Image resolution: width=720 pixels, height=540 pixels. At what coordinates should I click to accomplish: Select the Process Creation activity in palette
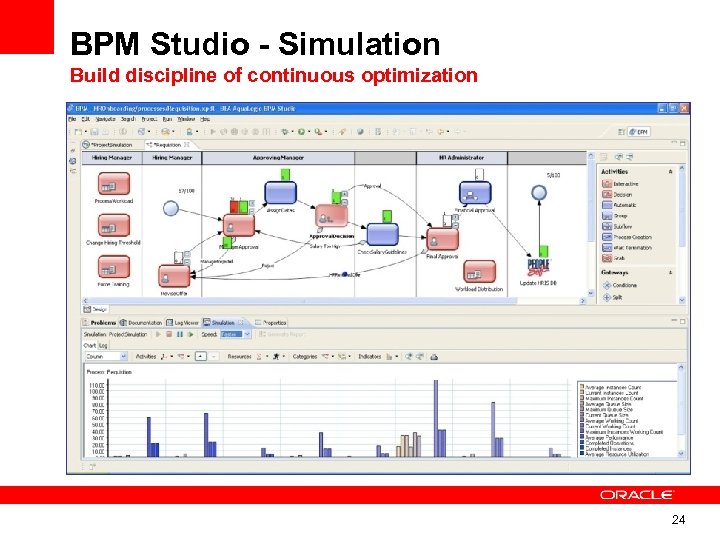point(626,237)
